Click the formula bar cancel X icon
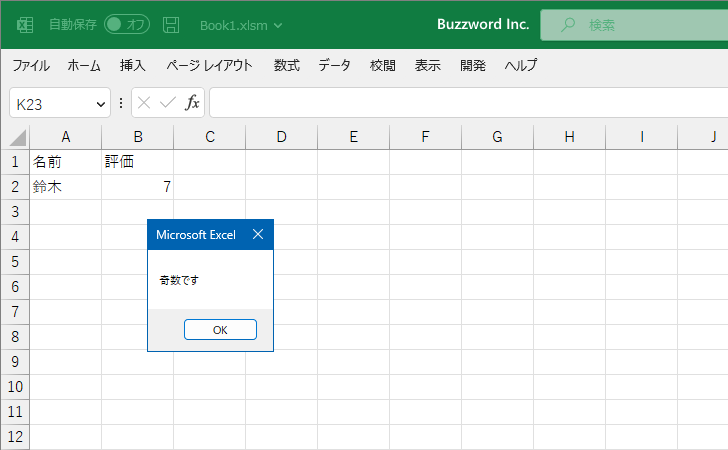 pyautogui.click(x=144, y=103)
